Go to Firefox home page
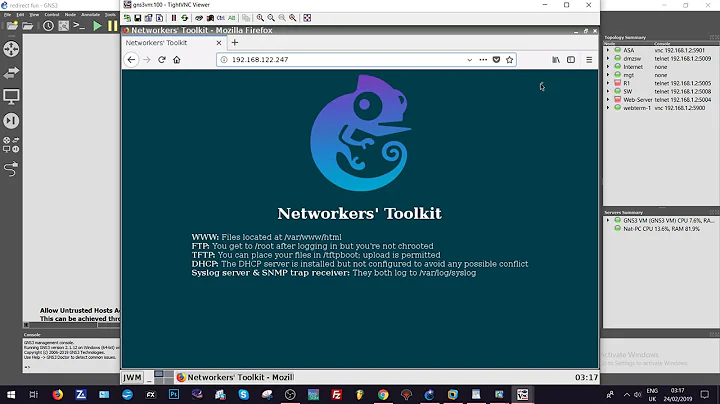 coord(177,60)
